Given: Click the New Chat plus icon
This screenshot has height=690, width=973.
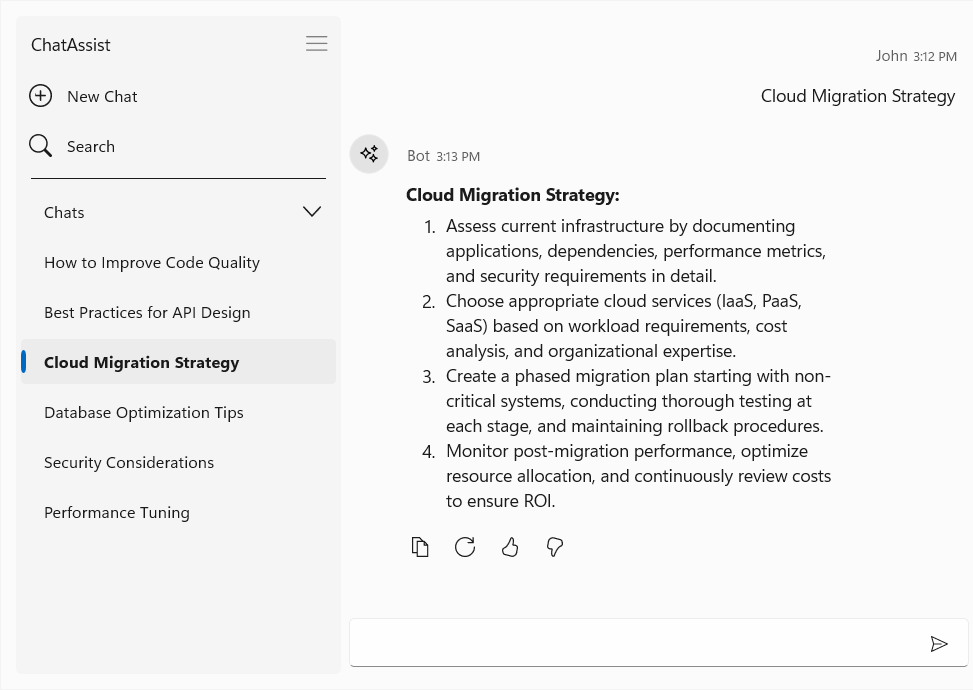Looking at the screenshot, I should pos(40,96).
